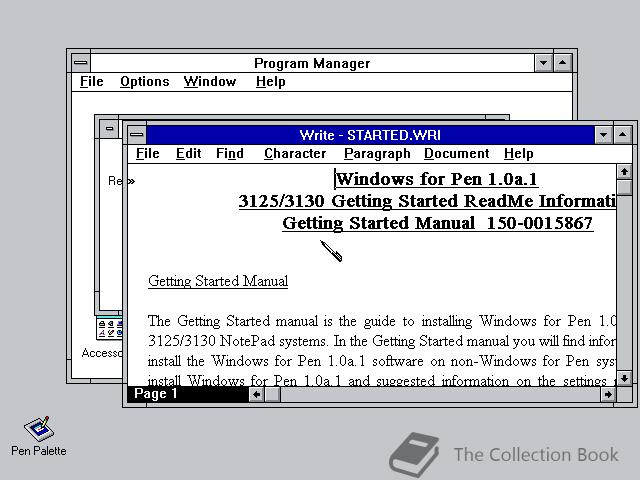Open the Accessories group icon in Program Manager
The width and height of the screenshot is (640, 480).
109,338
